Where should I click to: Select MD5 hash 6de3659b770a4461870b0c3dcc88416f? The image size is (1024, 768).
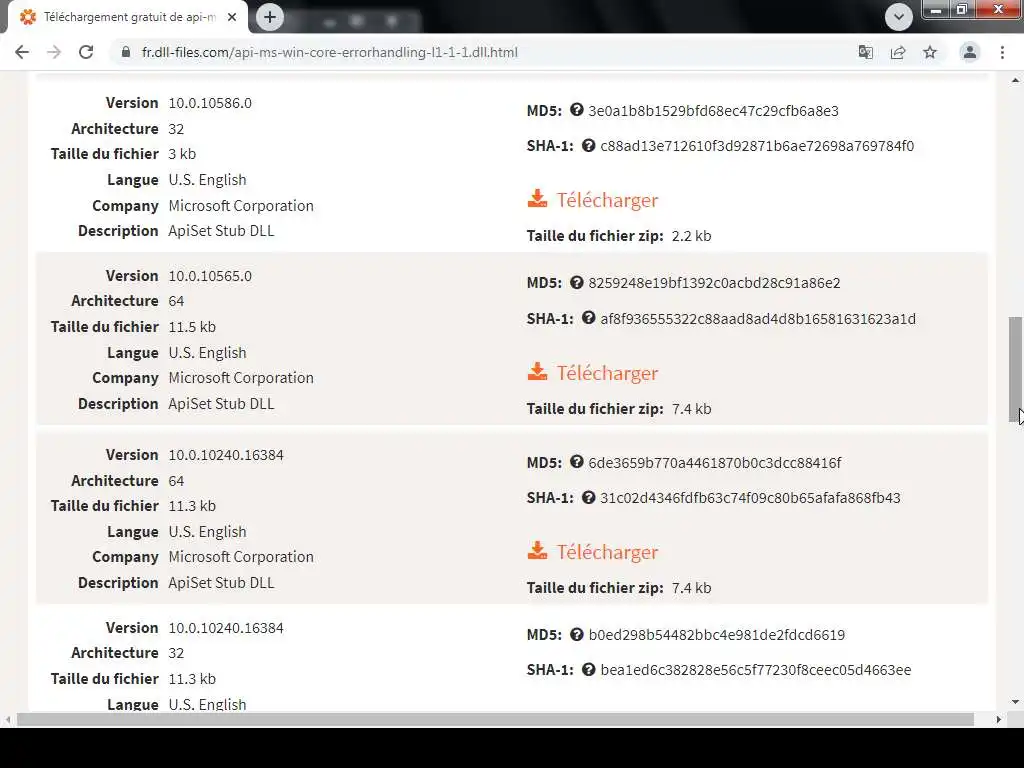tap(714, 462)
